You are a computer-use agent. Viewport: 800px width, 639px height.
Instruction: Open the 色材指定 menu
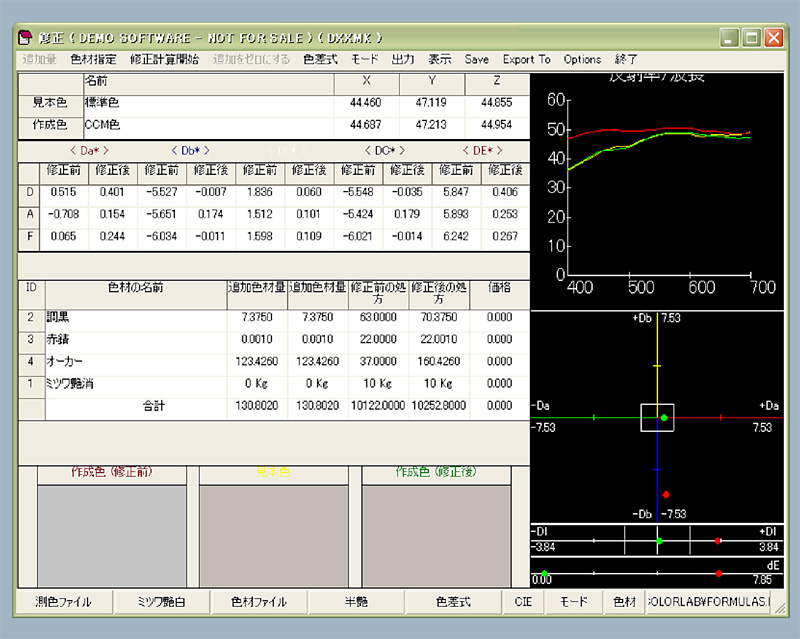tap(93, 60)
